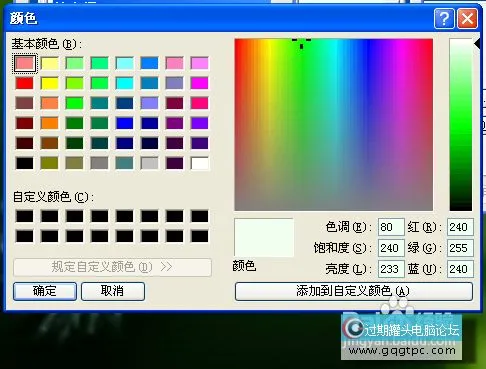Choose the pale yellow swatch in first row
Viewport: 486px width, 369px height.
[50, 63]
